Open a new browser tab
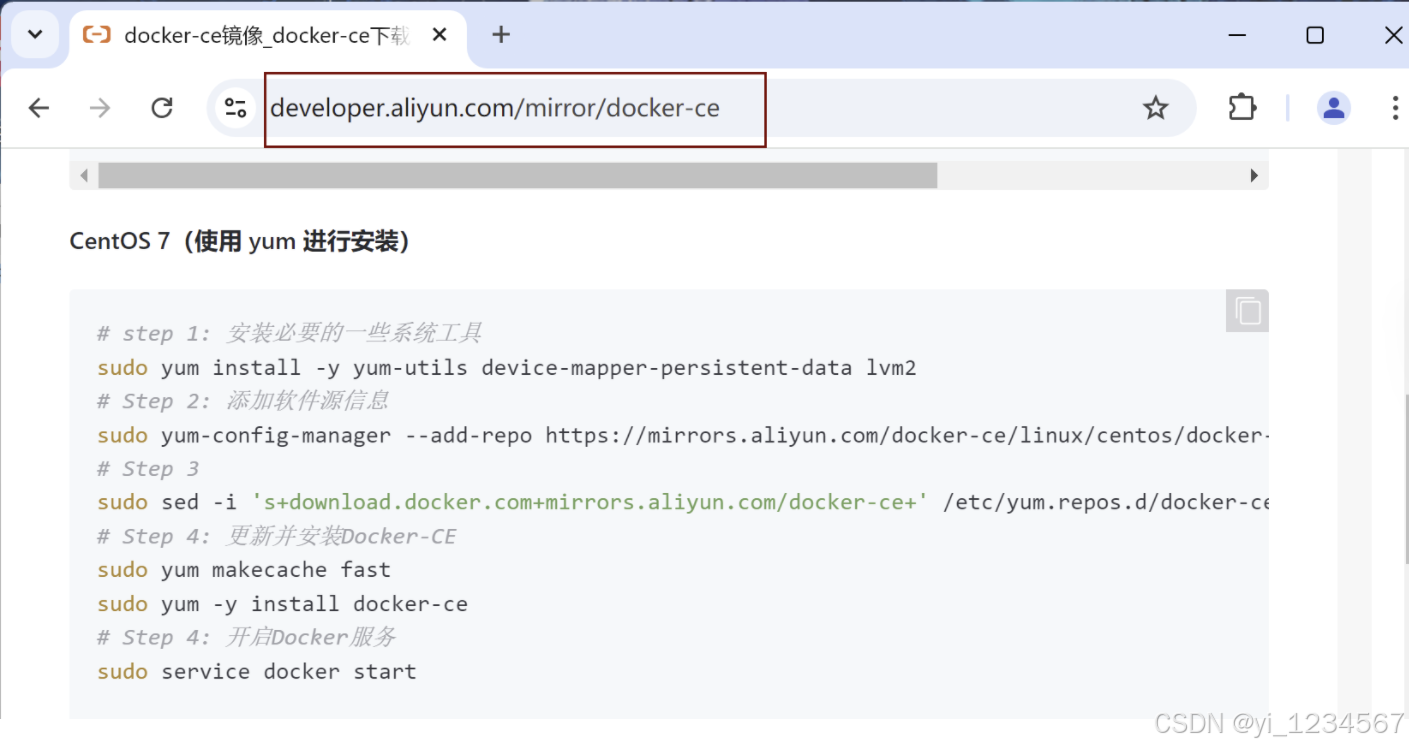This screenshot has height=749, width=1409. 501,35
